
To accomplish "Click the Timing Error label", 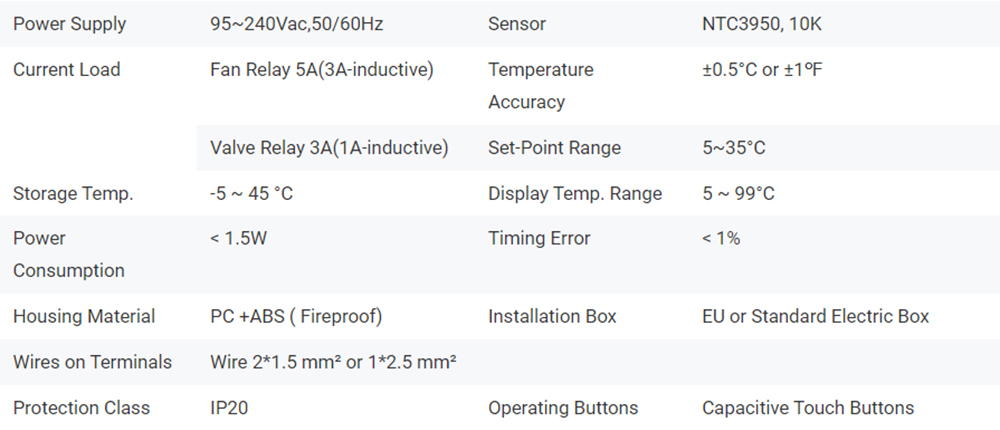I will [x=539, y=239].
